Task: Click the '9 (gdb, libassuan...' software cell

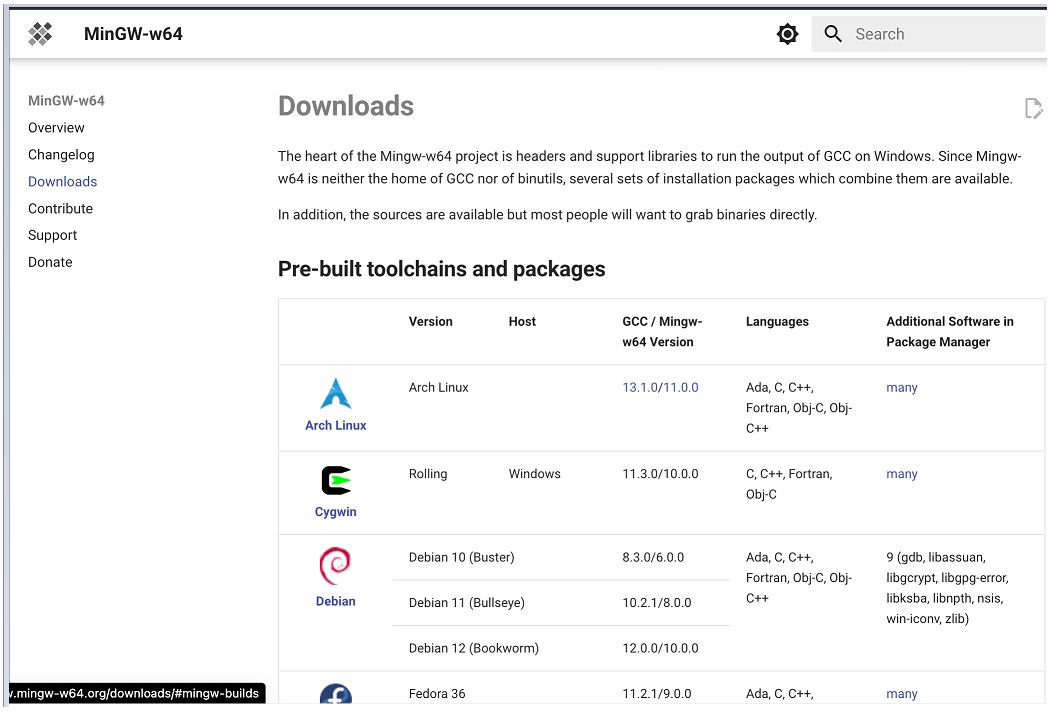Action: coord(947,588)
